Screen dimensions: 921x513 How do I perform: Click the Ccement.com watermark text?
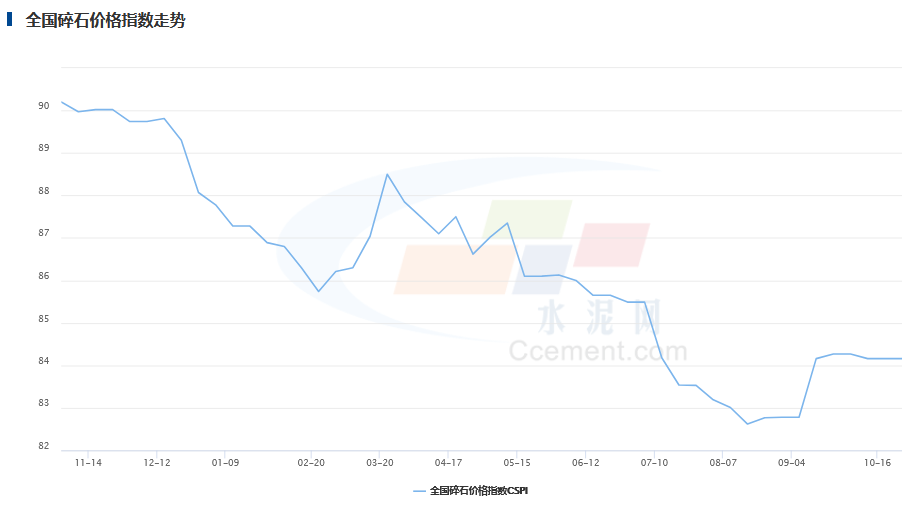tap(598, 351)
